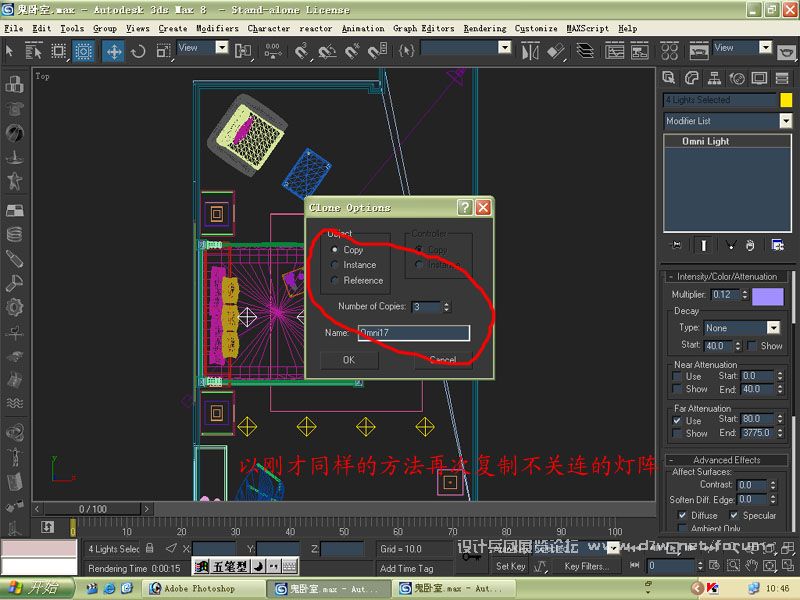Image resolution: width=800 pixels, height=600 pixels.
Task: Select the Select and Uniform Scale tool
Action: point(163,51)
